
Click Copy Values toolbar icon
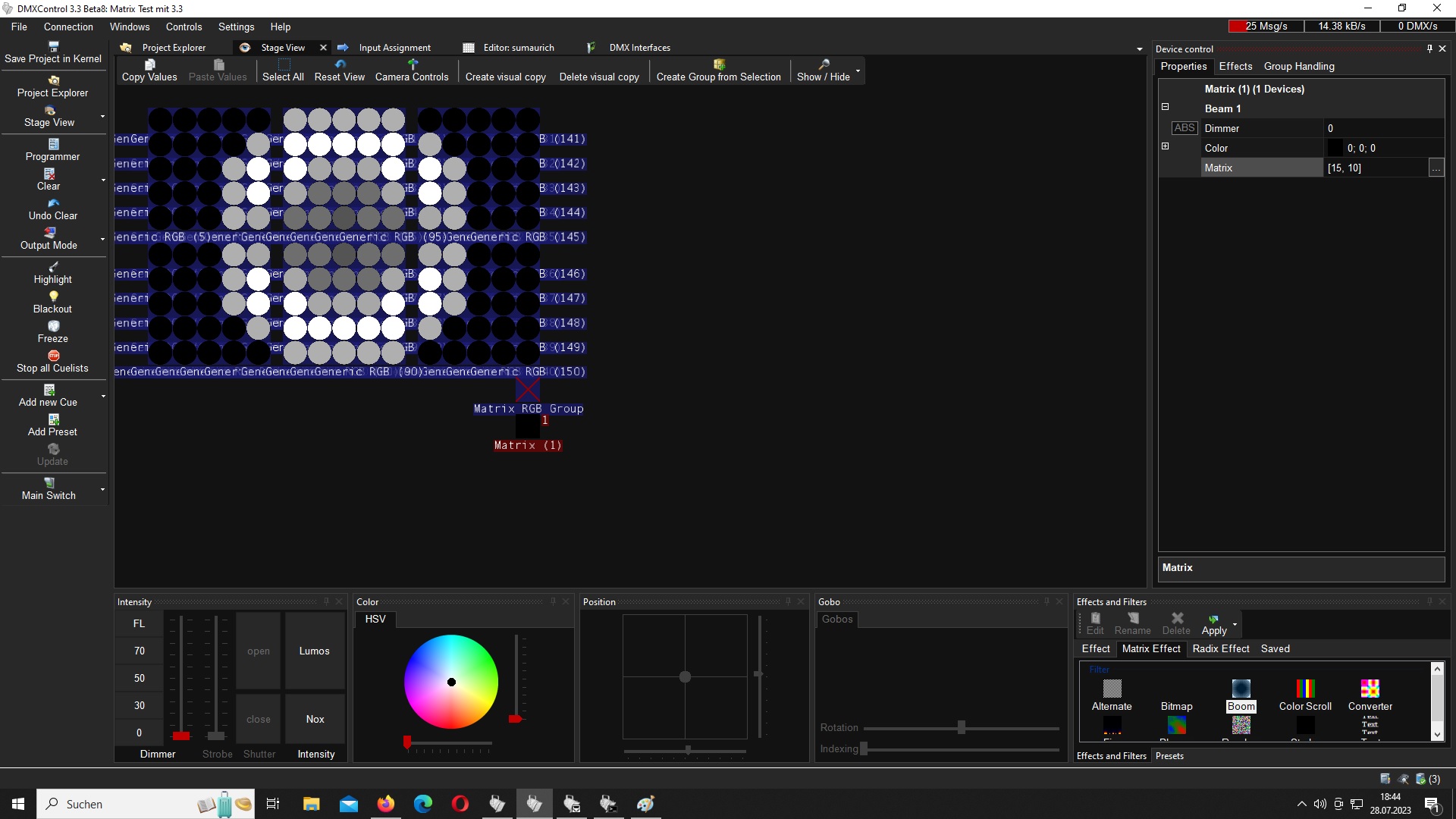click(149, 65)
